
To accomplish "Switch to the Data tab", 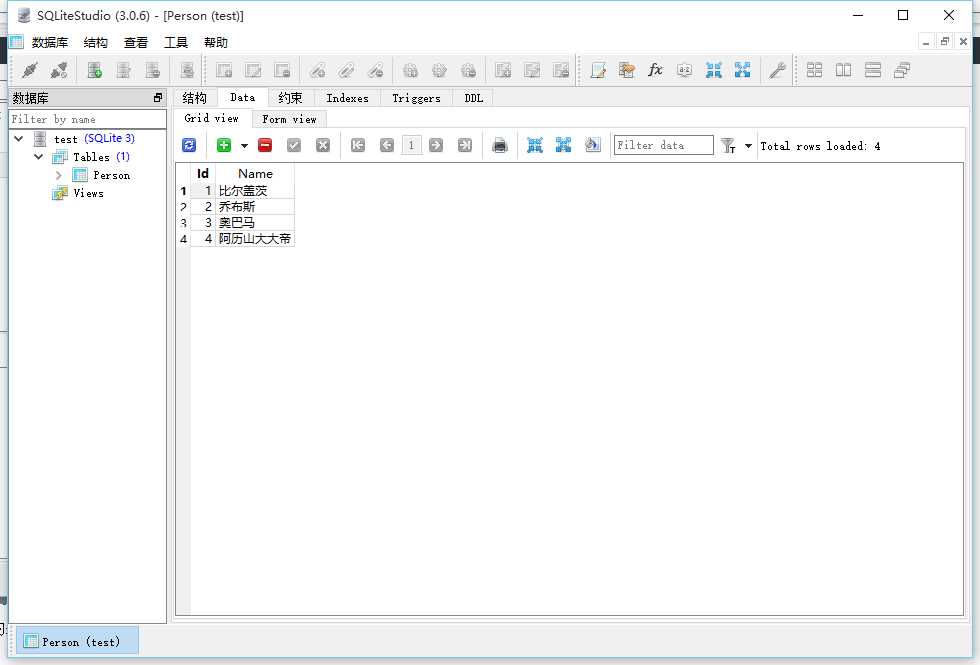I will pos(242,98).
